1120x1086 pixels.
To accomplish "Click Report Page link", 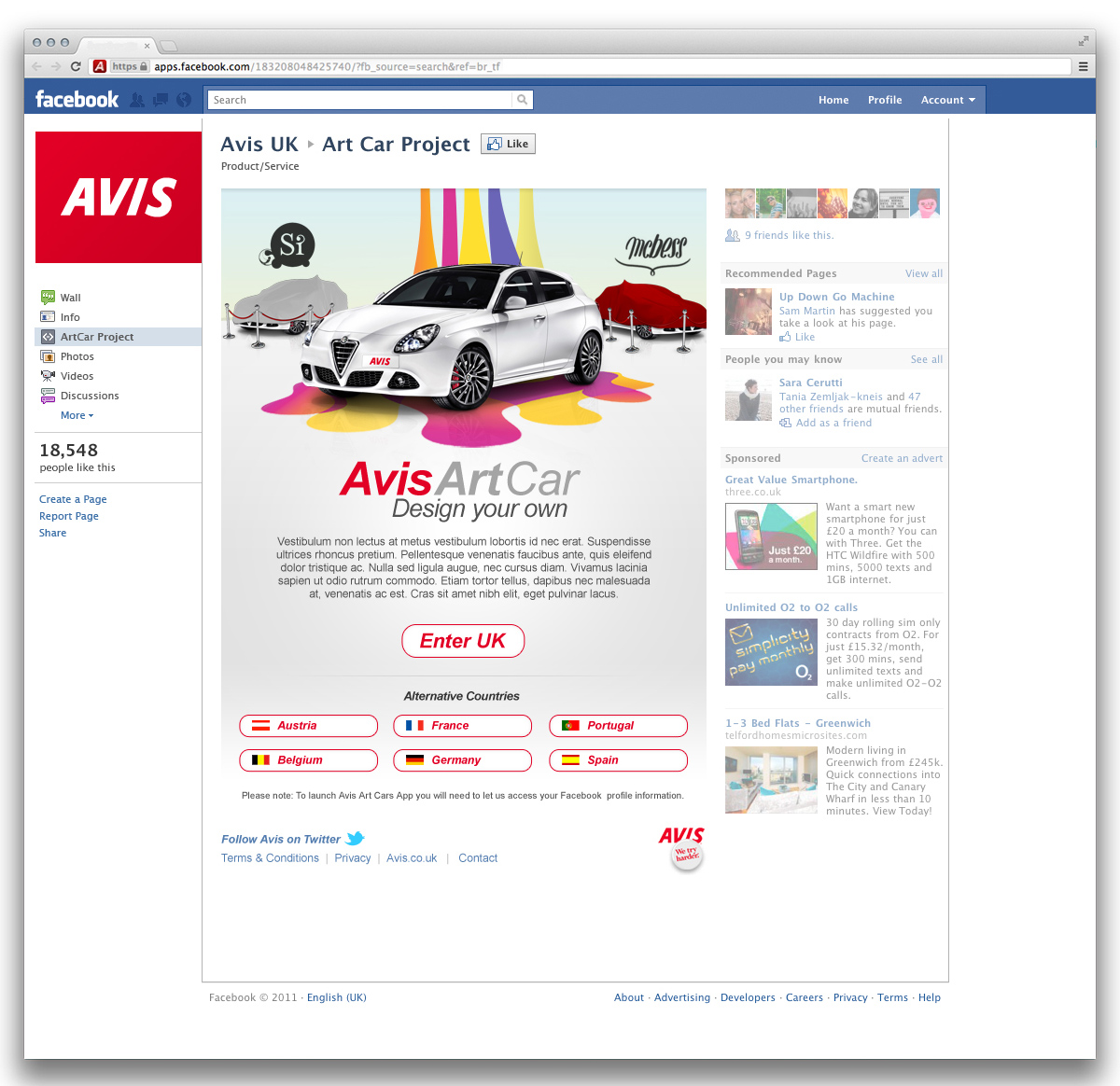I will (x=68, y=516).
